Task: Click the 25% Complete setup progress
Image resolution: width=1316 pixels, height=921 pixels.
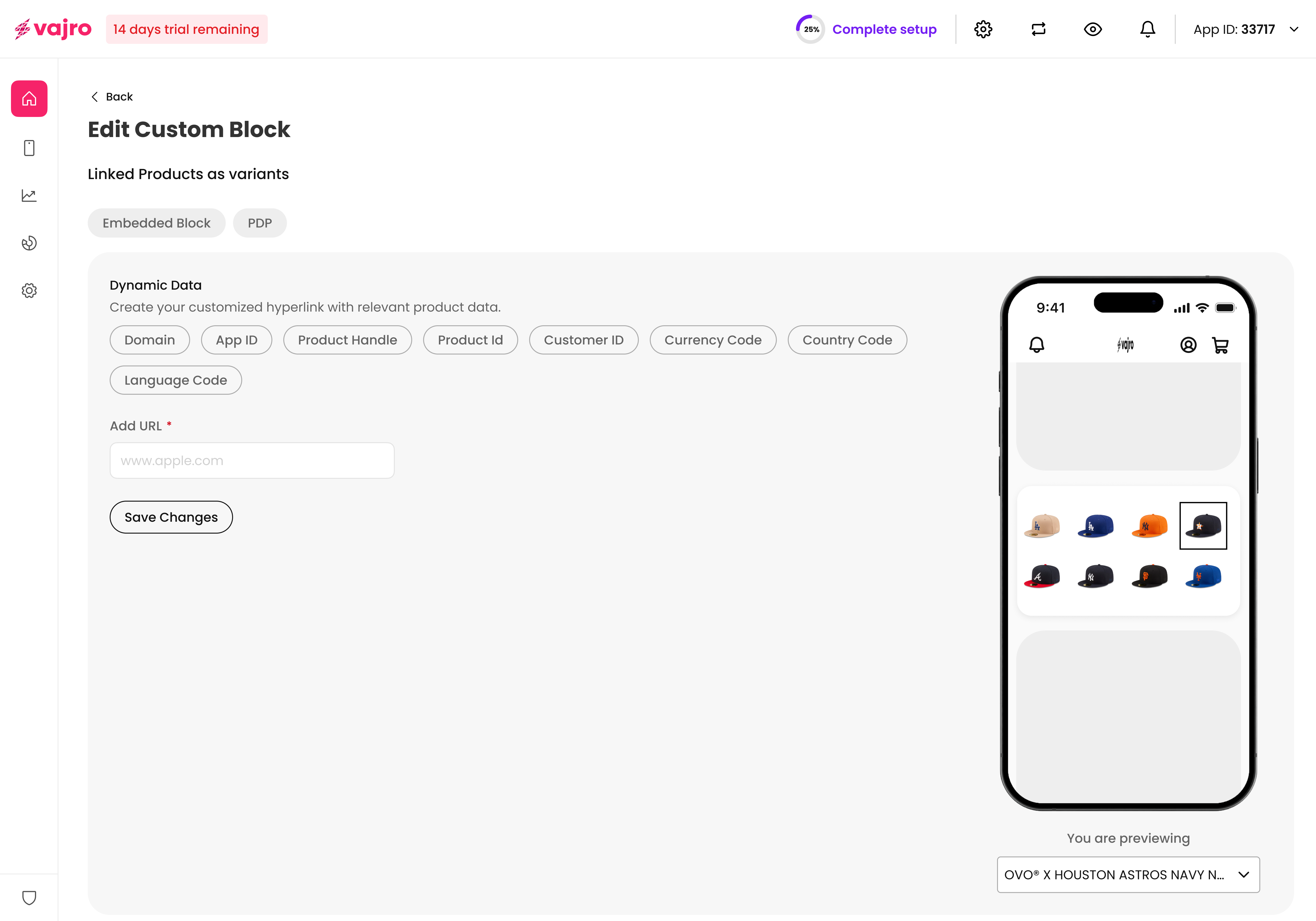Action: [x=866, y=29]
